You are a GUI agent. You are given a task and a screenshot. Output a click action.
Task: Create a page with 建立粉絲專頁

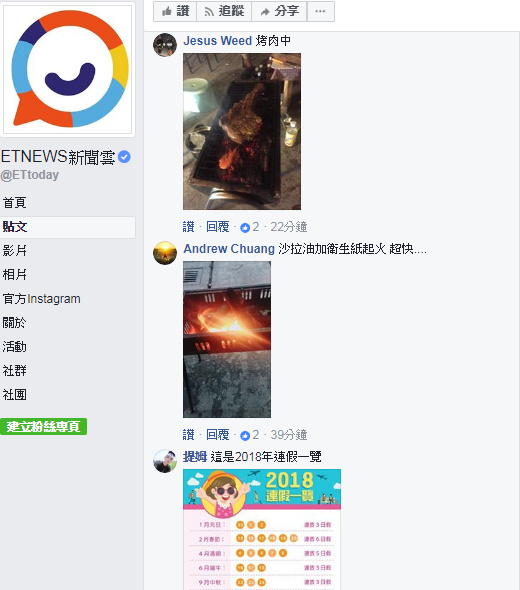click(x=43, y=427)
